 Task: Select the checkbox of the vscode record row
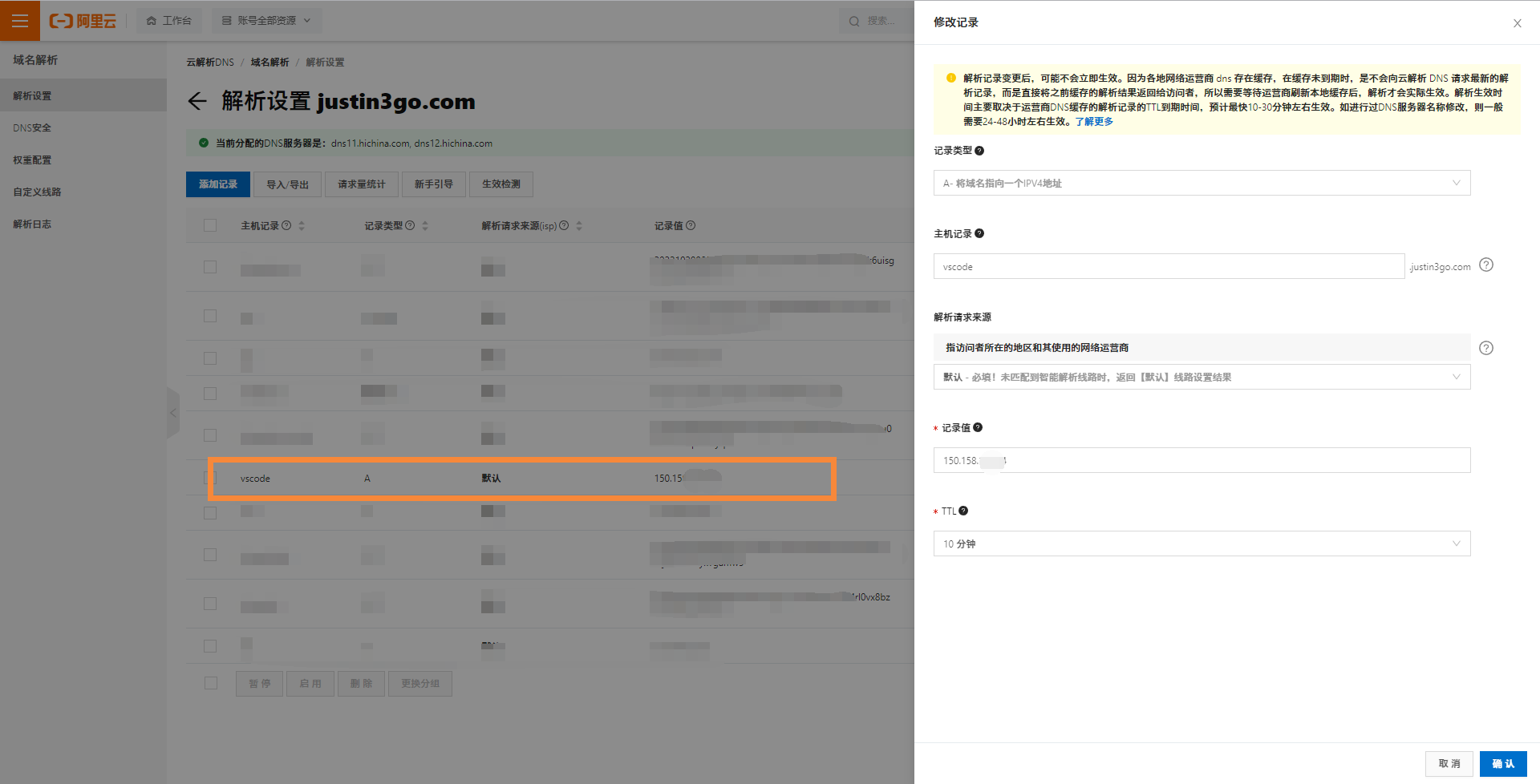(x=209, y=477)
